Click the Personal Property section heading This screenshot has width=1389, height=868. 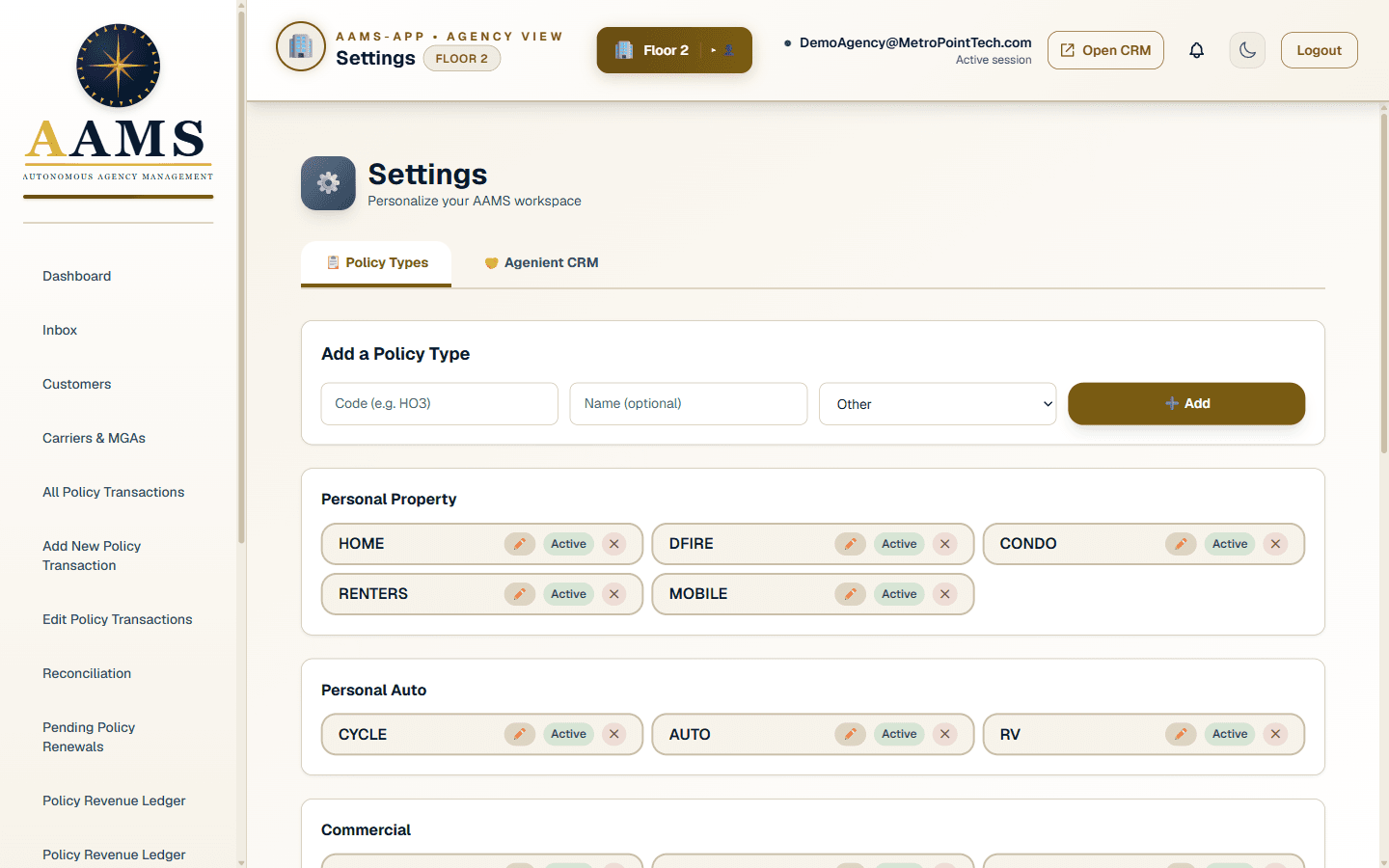click(389, 499)
